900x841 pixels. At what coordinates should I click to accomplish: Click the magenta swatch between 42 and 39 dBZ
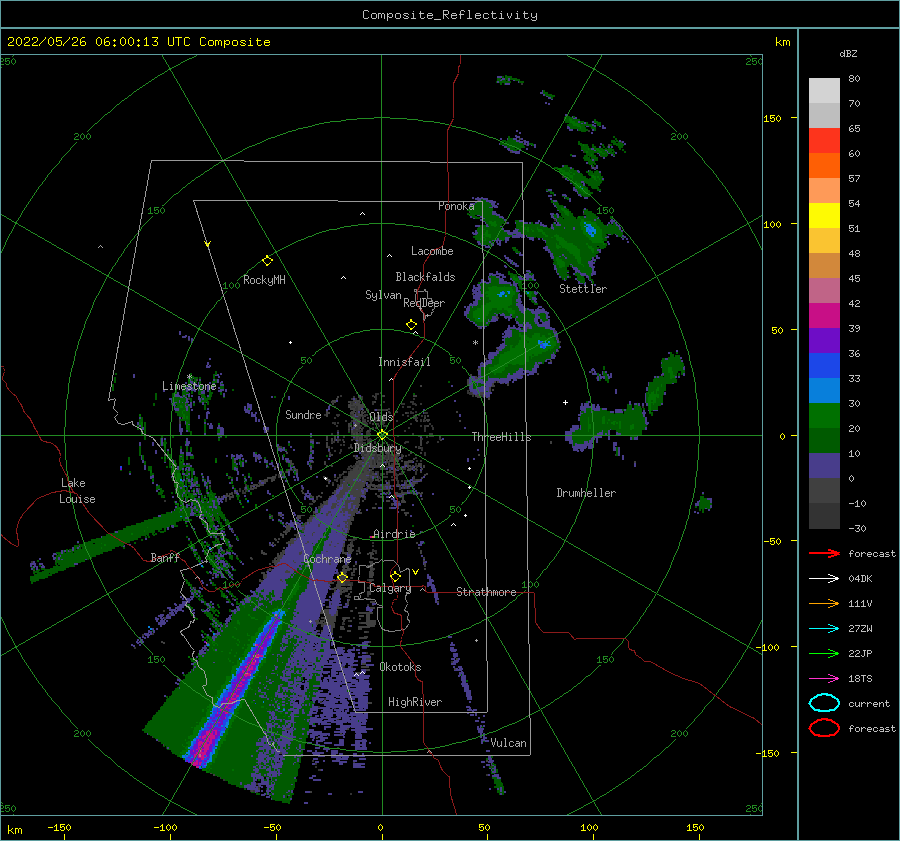pyautogui.click(x=824, y=316)
